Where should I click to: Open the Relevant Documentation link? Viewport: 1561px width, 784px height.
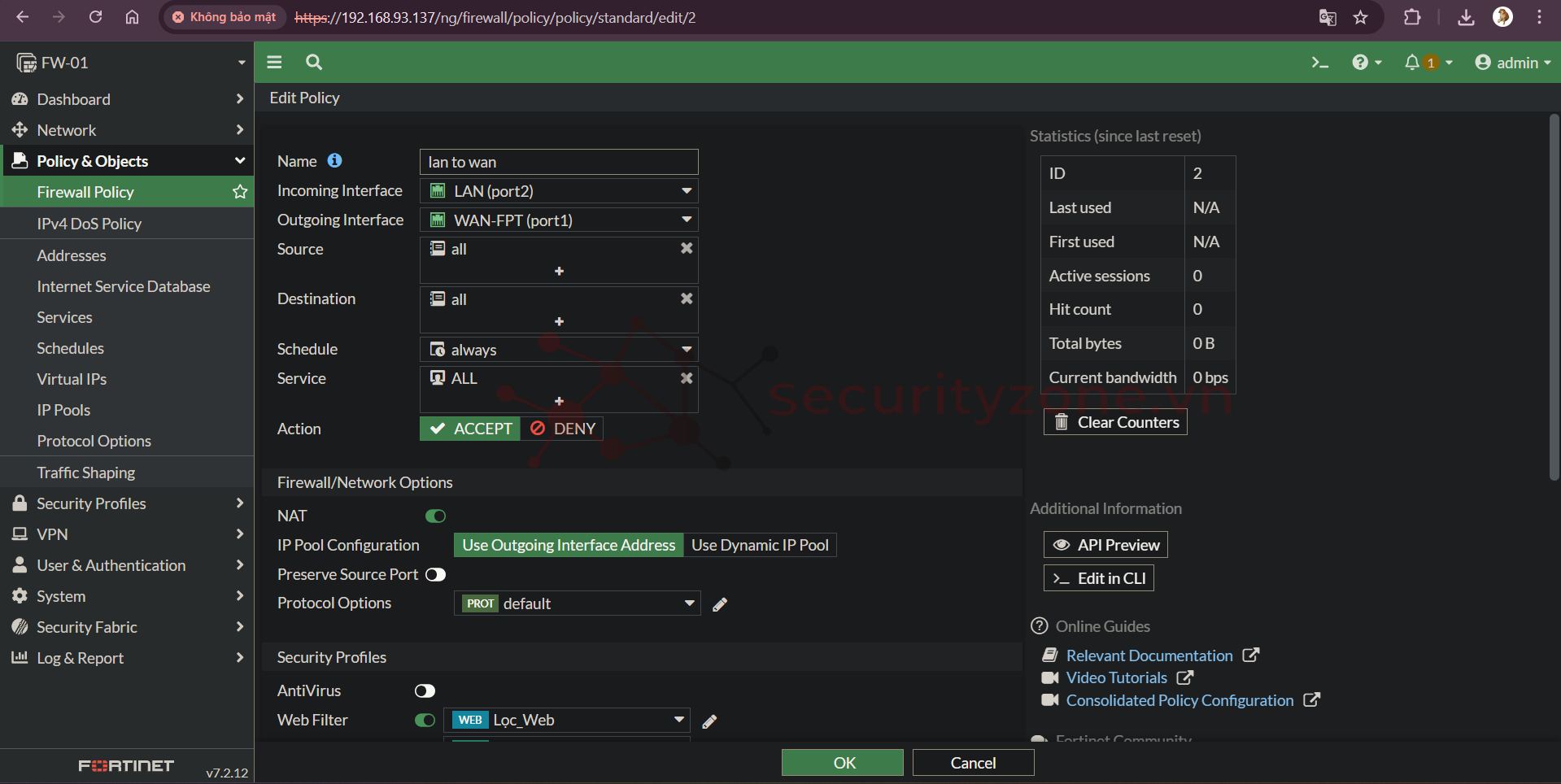click(1149, 656)
